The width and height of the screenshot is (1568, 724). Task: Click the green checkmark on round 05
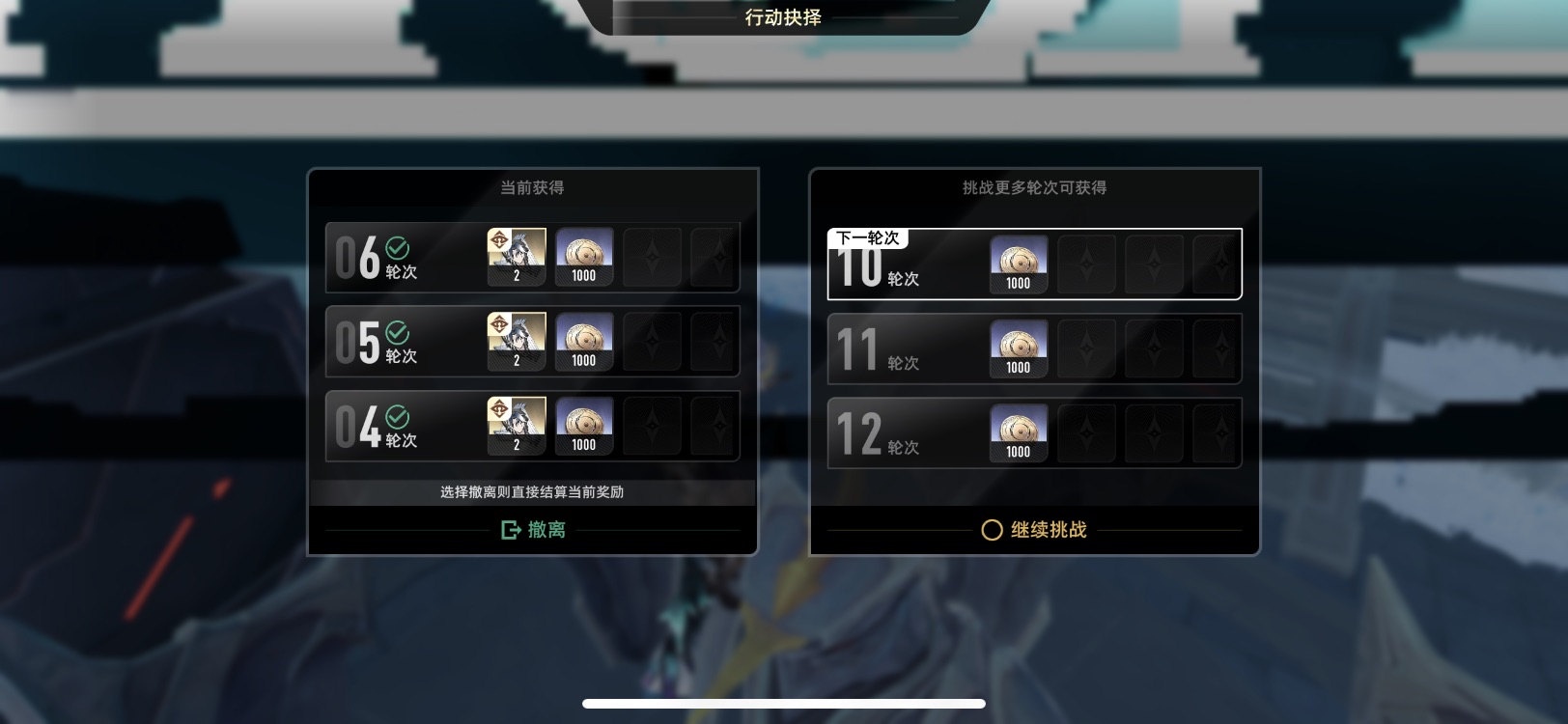(397, 333)
